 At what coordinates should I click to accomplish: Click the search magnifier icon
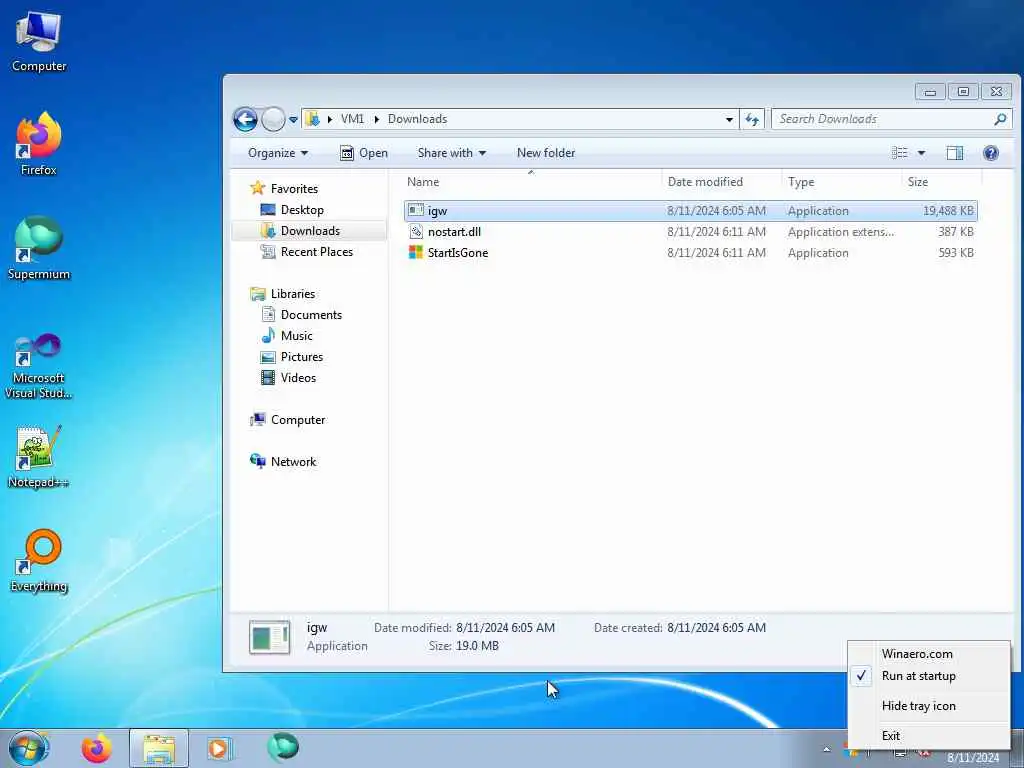point(1000,119)
